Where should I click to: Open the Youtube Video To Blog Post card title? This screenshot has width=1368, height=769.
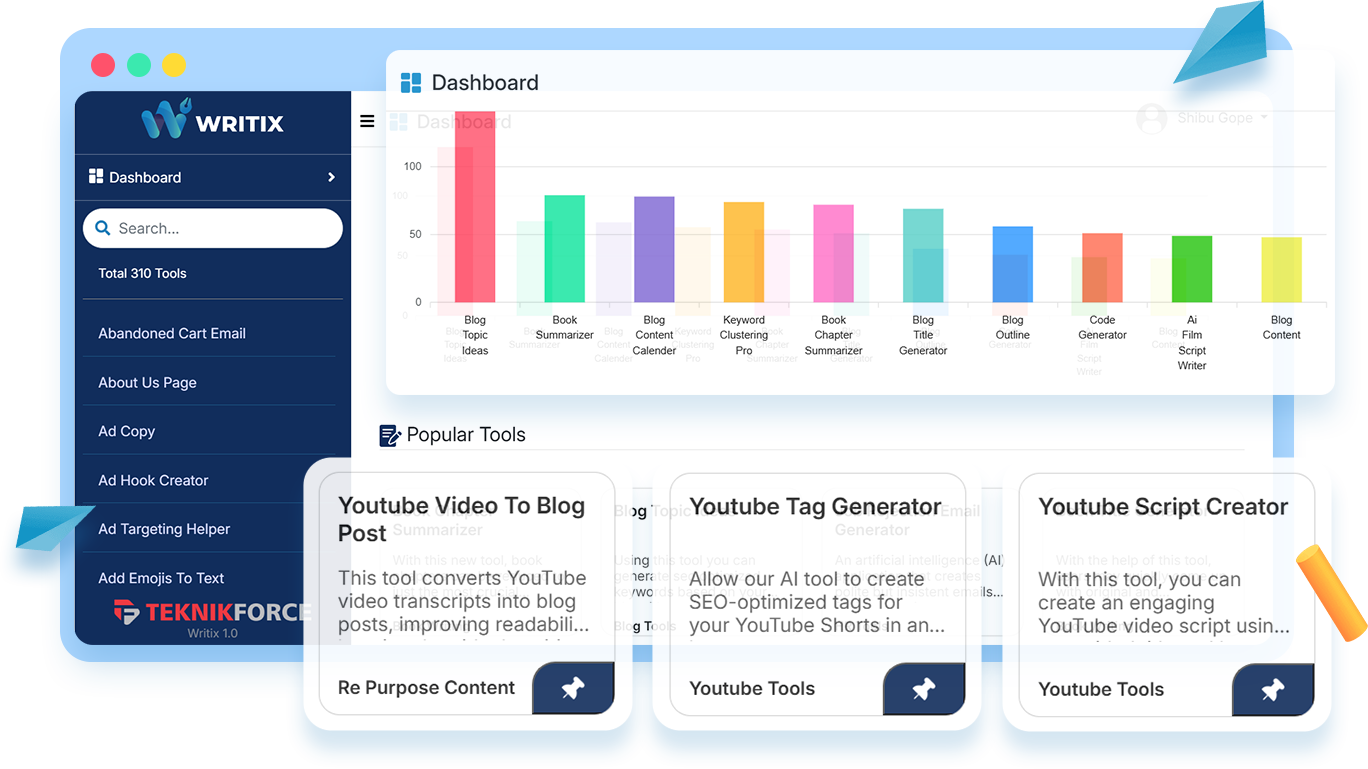point(461,519)
